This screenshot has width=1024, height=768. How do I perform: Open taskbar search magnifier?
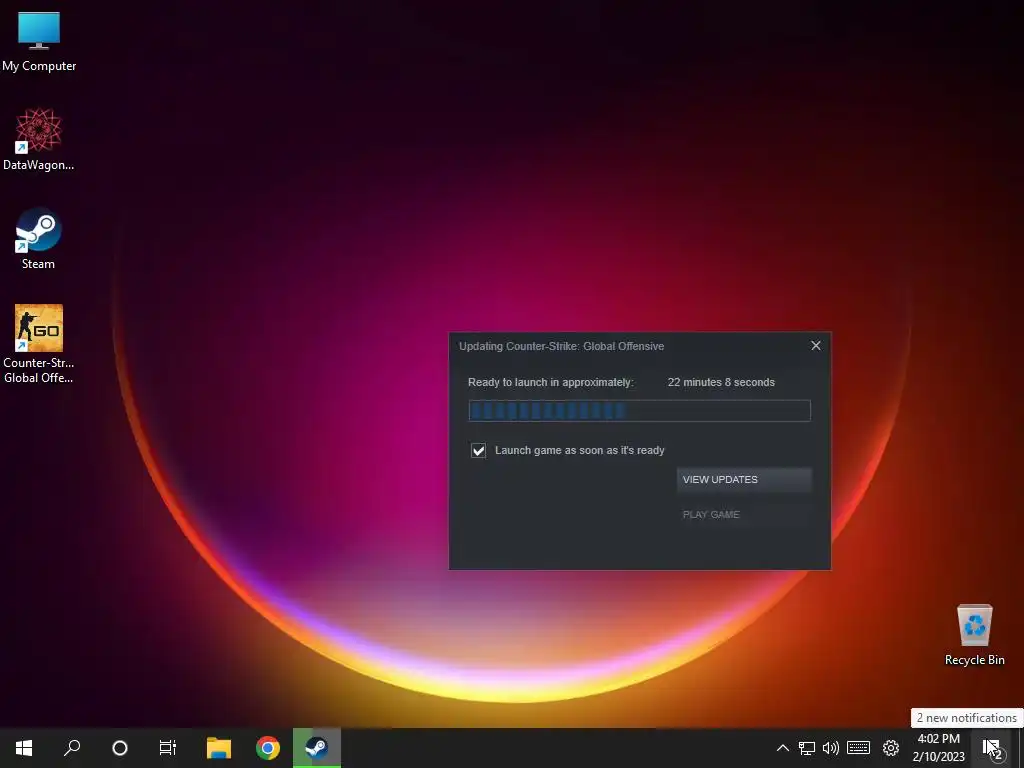point(72,748)
